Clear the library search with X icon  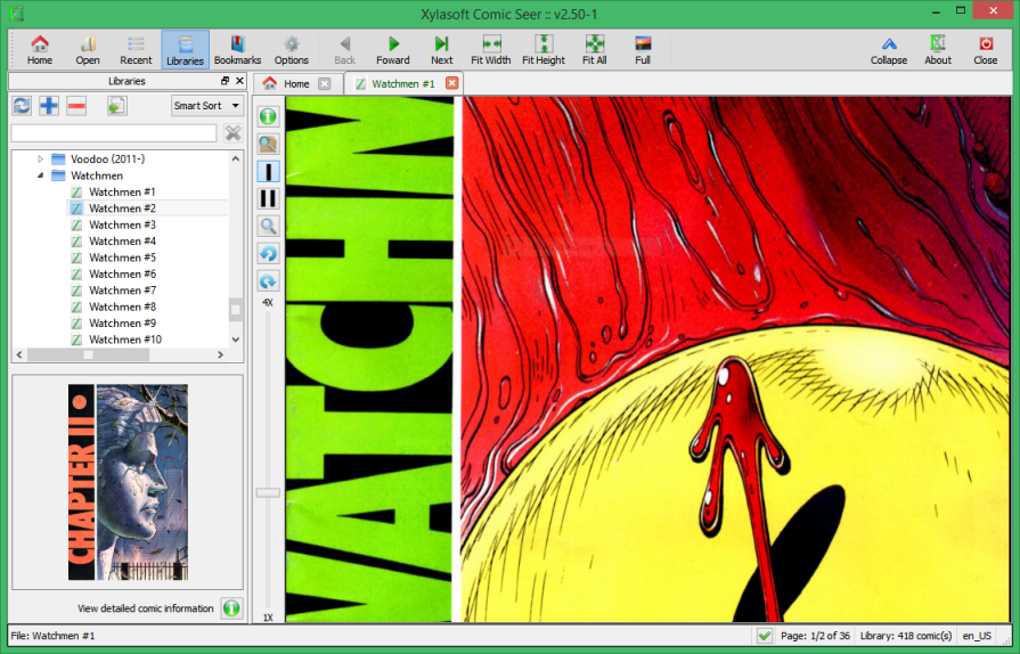(x=233, y=133)
